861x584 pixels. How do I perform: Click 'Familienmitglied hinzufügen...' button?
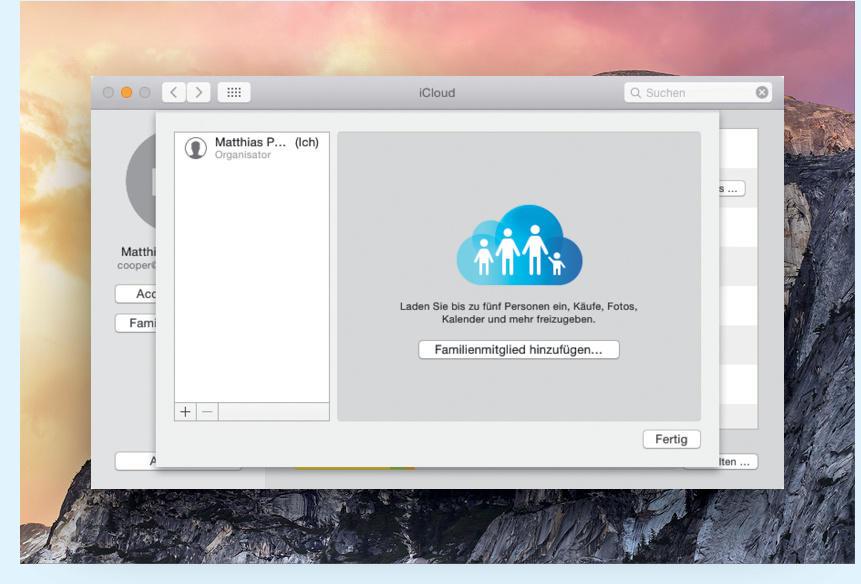pos(519,350)
